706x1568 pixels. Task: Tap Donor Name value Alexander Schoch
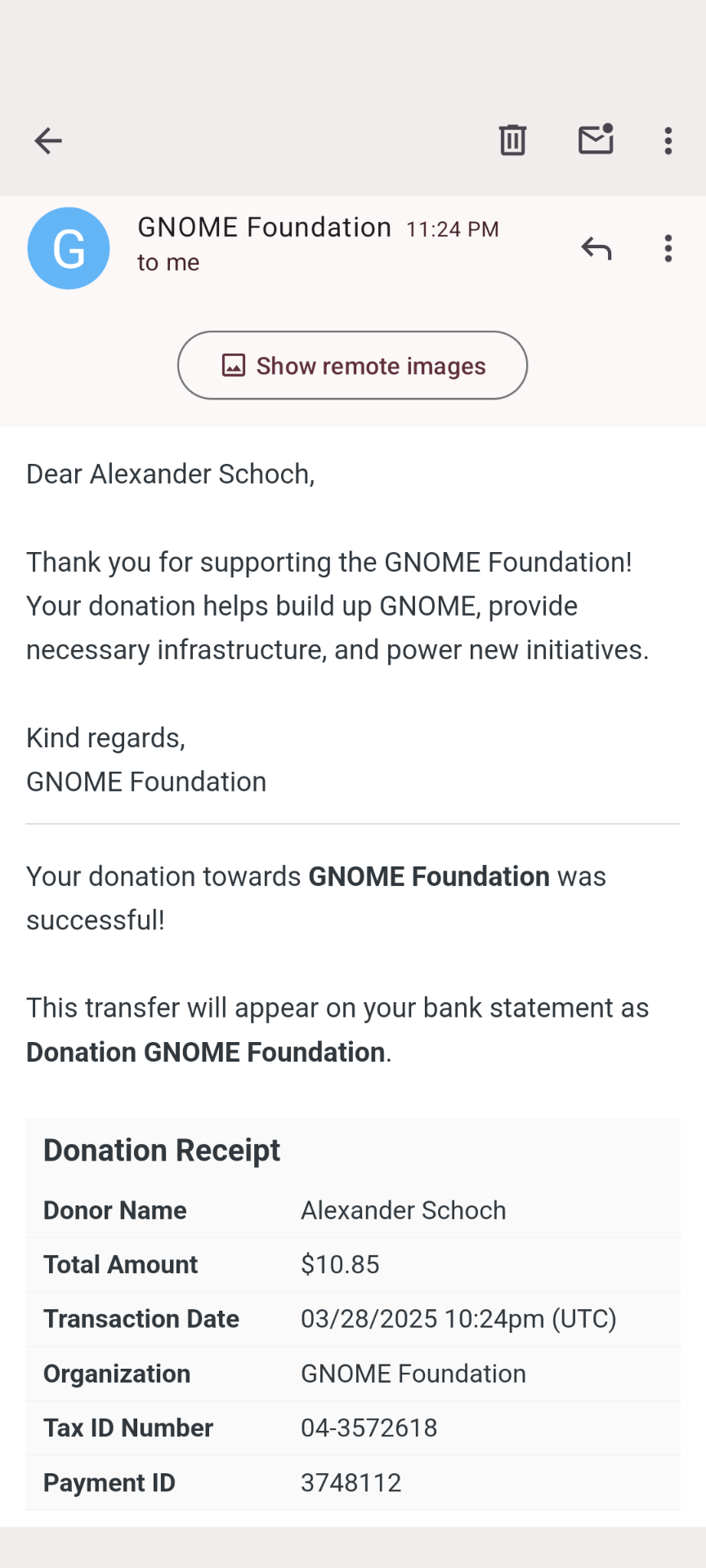tap(404, 1210)
